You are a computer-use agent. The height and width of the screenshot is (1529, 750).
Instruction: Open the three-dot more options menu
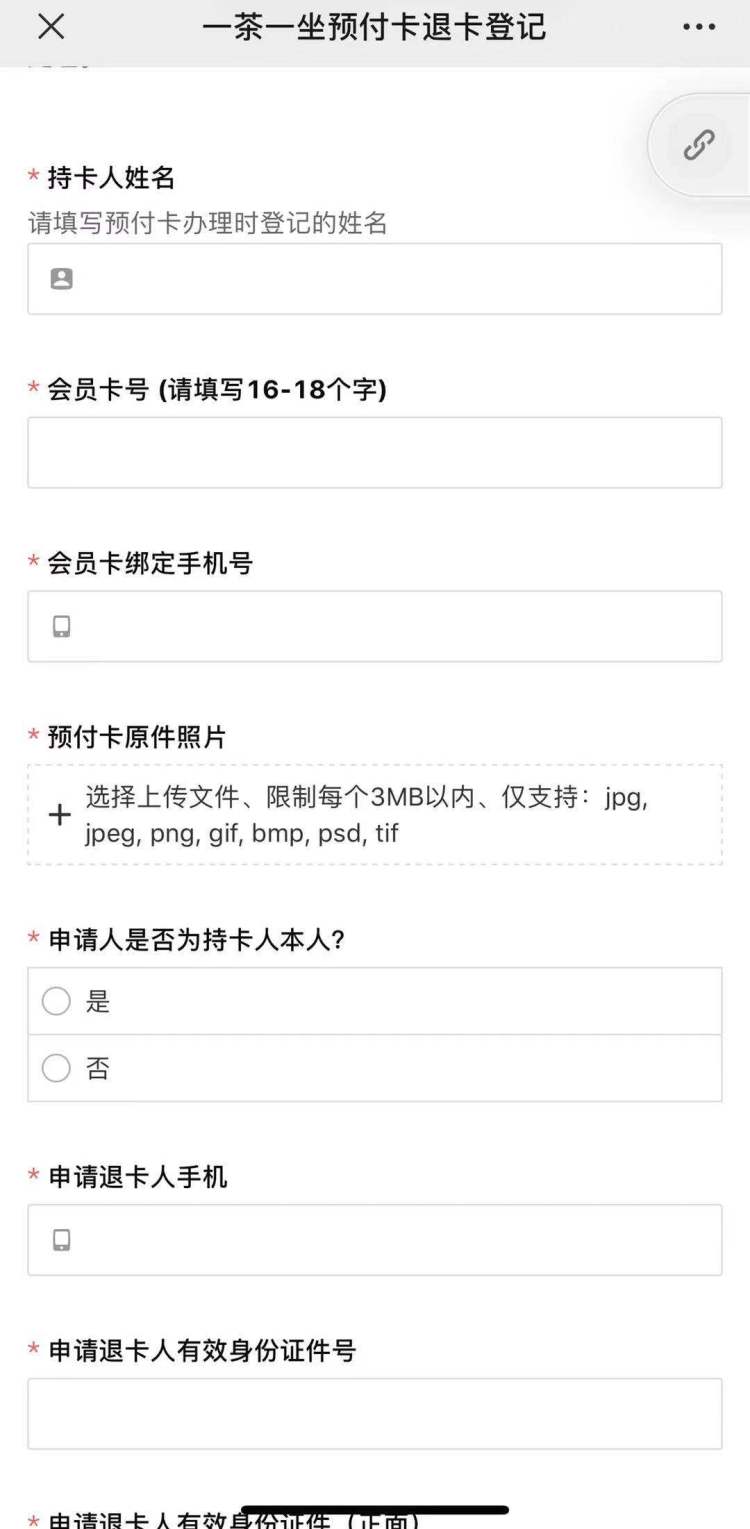coord(699,27)
